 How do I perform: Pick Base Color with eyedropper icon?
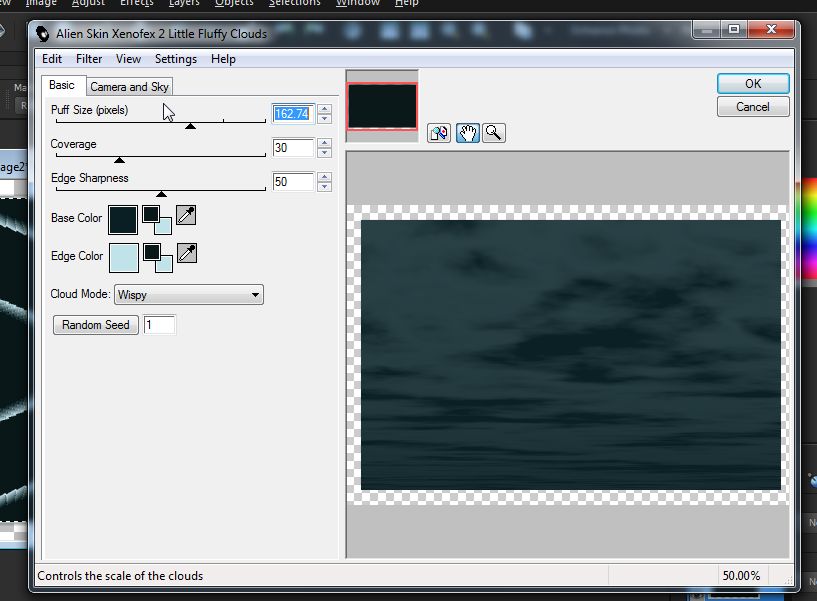coord(186,215)
